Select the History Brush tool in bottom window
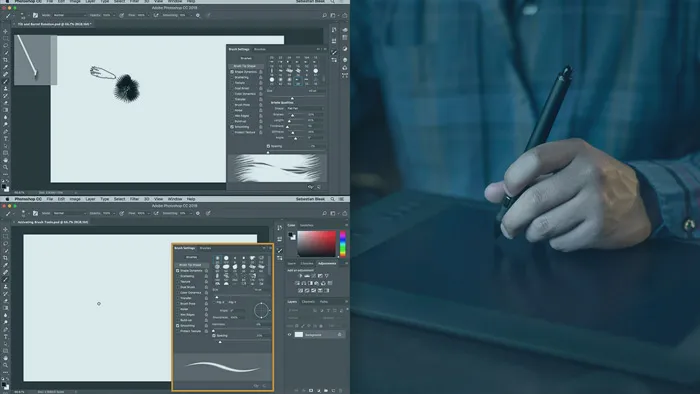 click(5, 294)
